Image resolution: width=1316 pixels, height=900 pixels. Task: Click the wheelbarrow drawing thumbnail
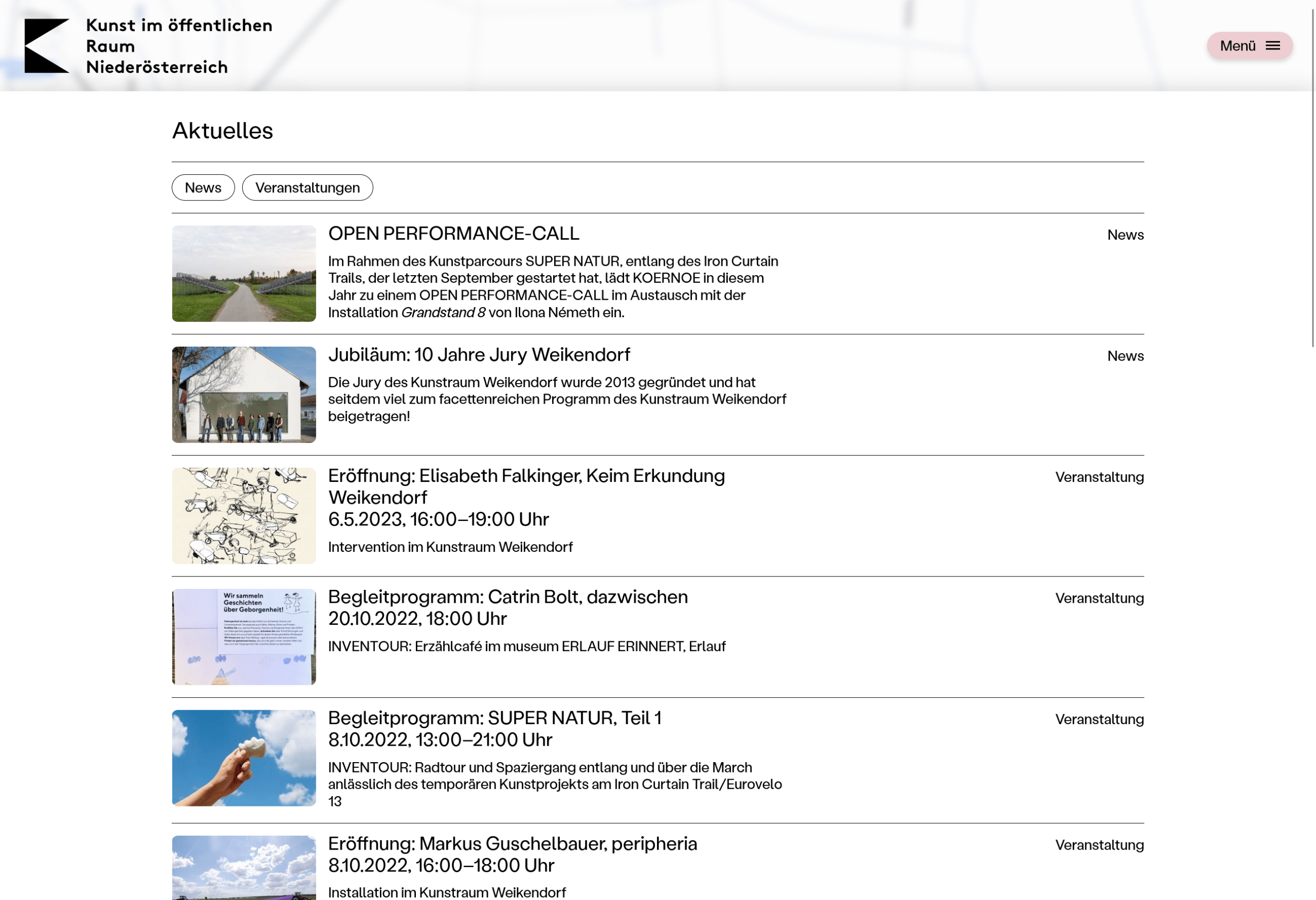[244, 515]
